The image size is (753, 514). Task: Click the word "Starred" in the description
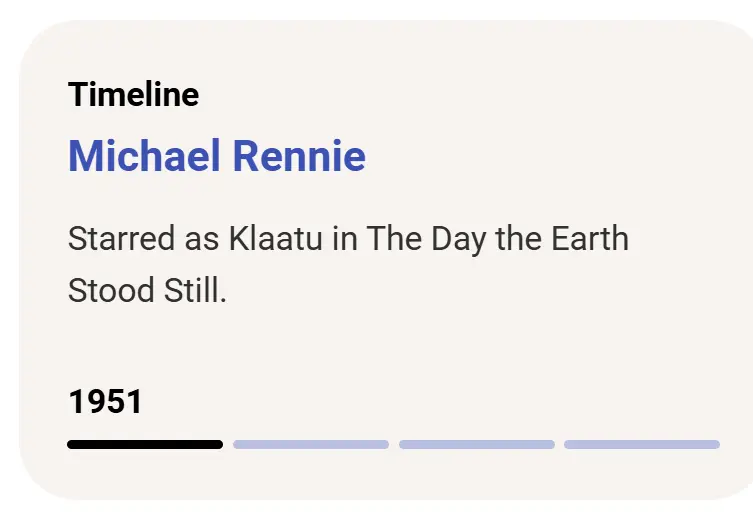tap(108, 239)
